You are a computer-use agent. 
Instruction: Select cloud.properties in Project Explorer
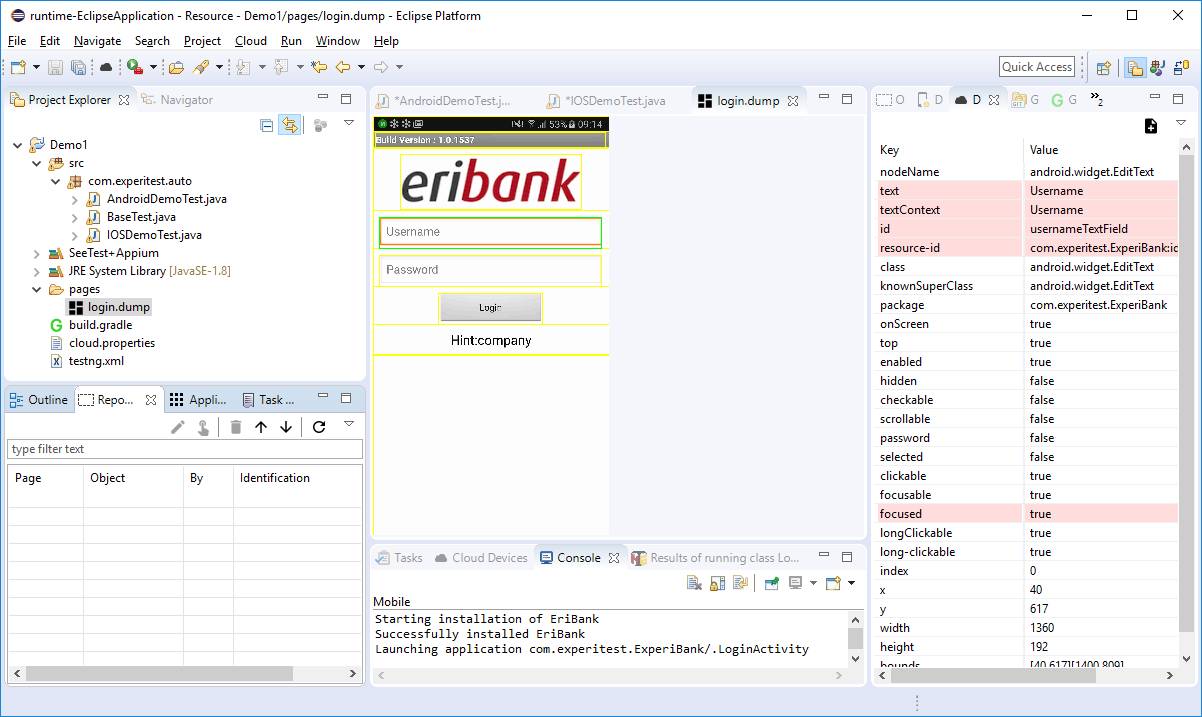pyautogui.click(x=112, y=343)
